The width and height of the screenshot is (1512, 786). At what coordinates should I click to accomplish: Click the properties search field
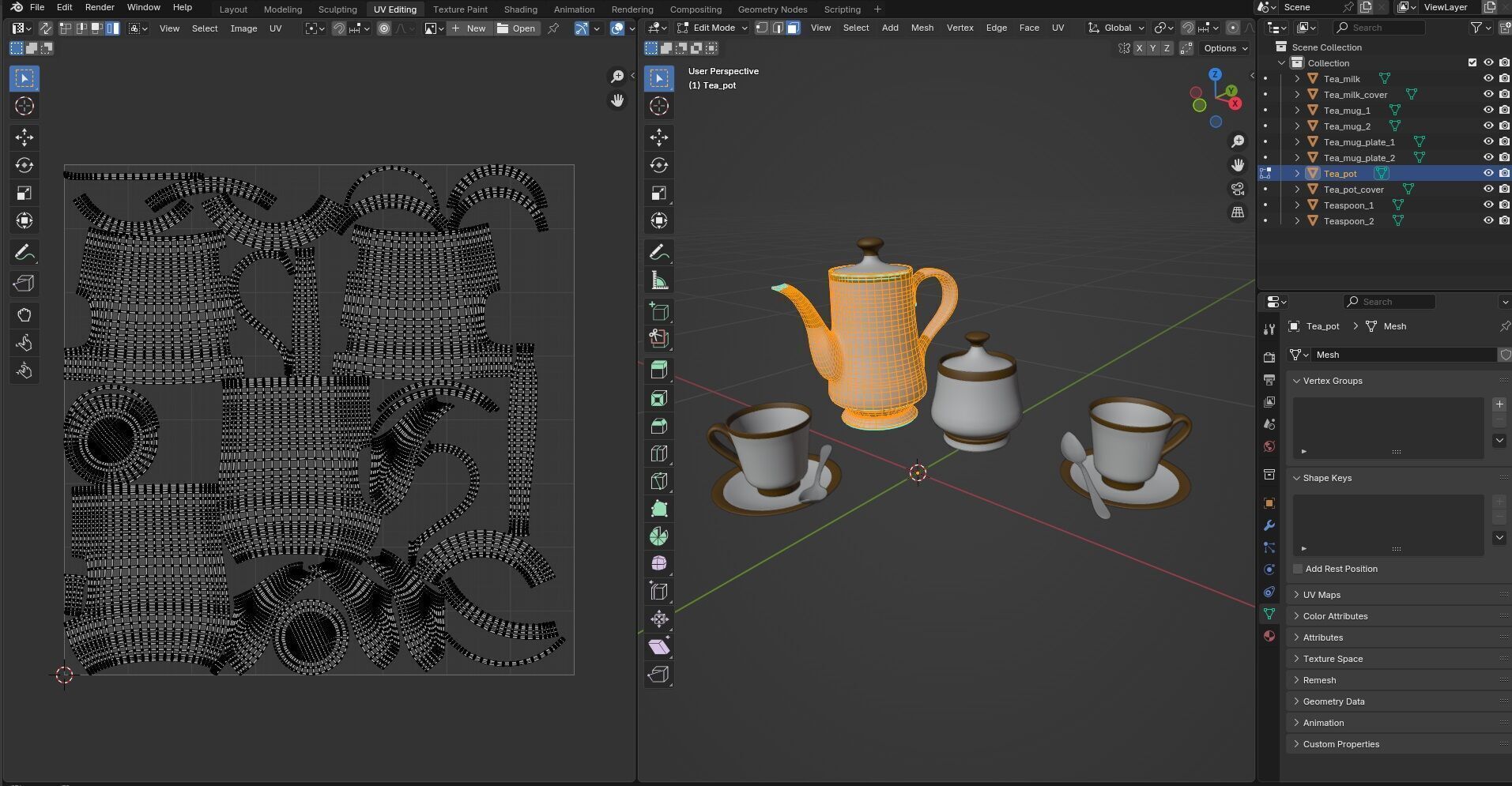click(1389, 302)
